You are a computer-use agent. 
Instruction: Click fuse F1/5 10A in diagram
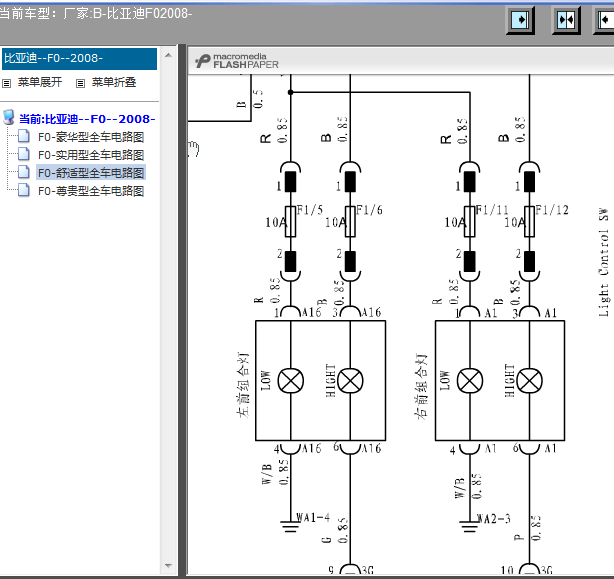pos(290,222)
